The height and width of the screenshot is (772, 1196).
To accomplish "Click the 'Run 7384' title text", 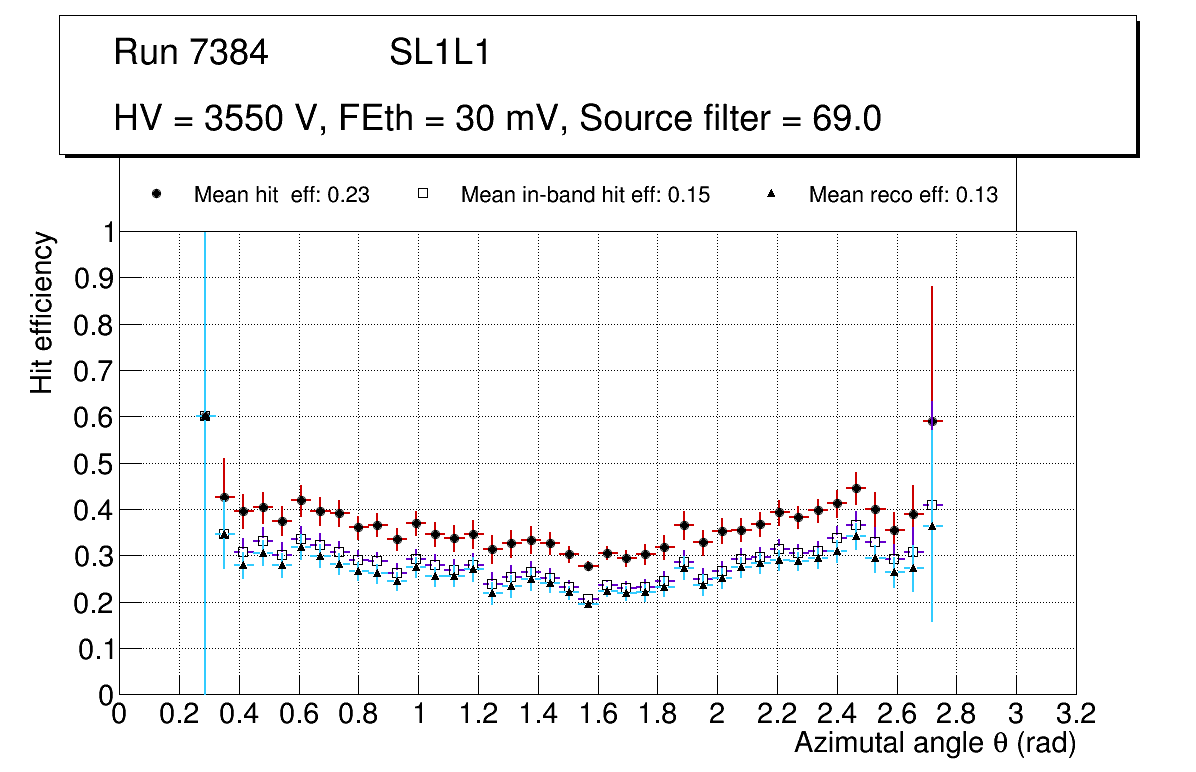I will [x=191, y=53].
